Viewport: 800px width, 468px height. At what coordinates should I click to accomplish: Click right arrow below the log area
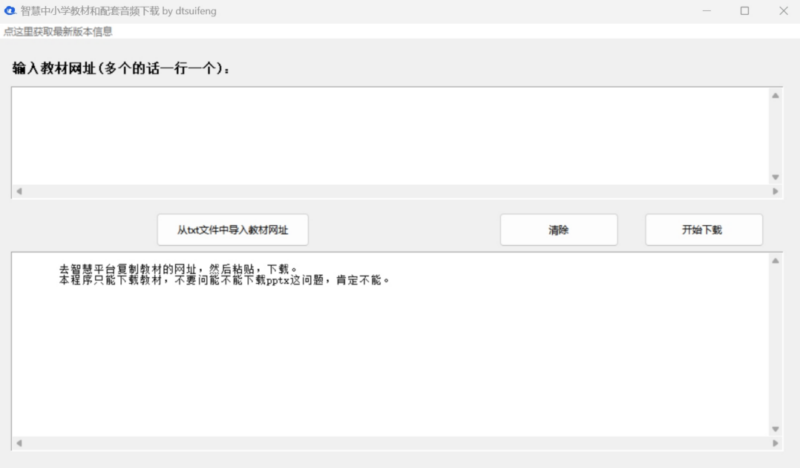tap(761, 442)
